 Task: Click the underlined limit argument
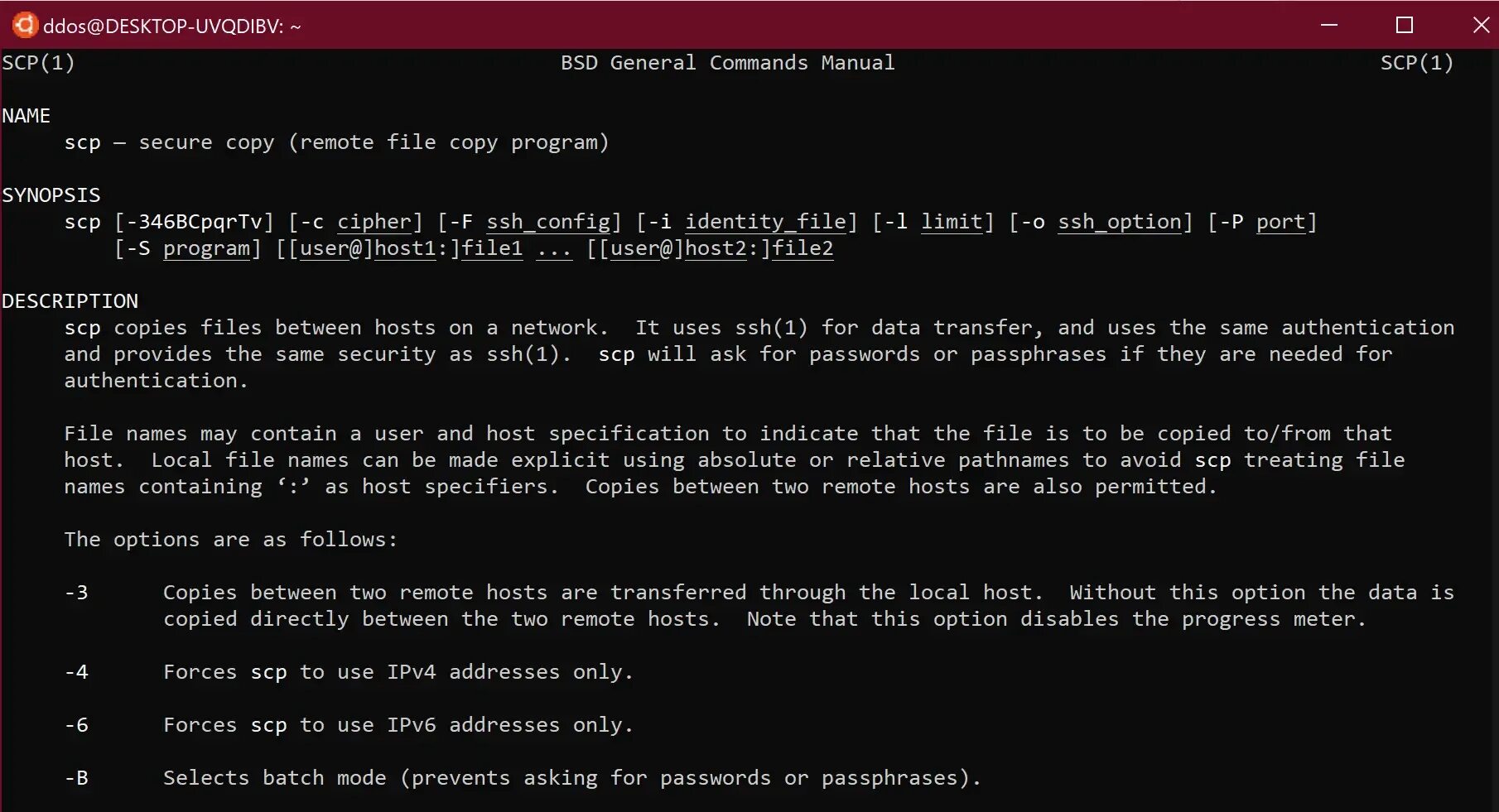coord(952,222)
